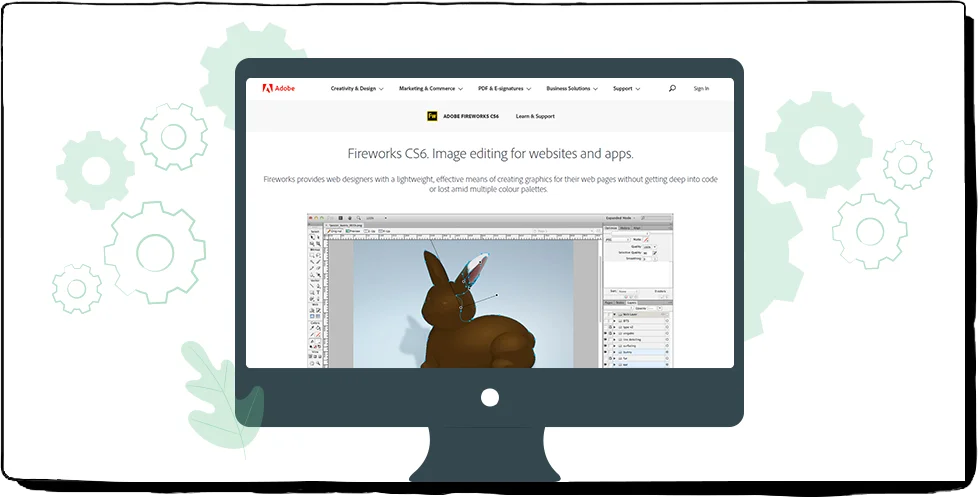Select the Marquee tool in Fireworks
The height and width of the screenshot is (497, 978).
coord(312,256)
